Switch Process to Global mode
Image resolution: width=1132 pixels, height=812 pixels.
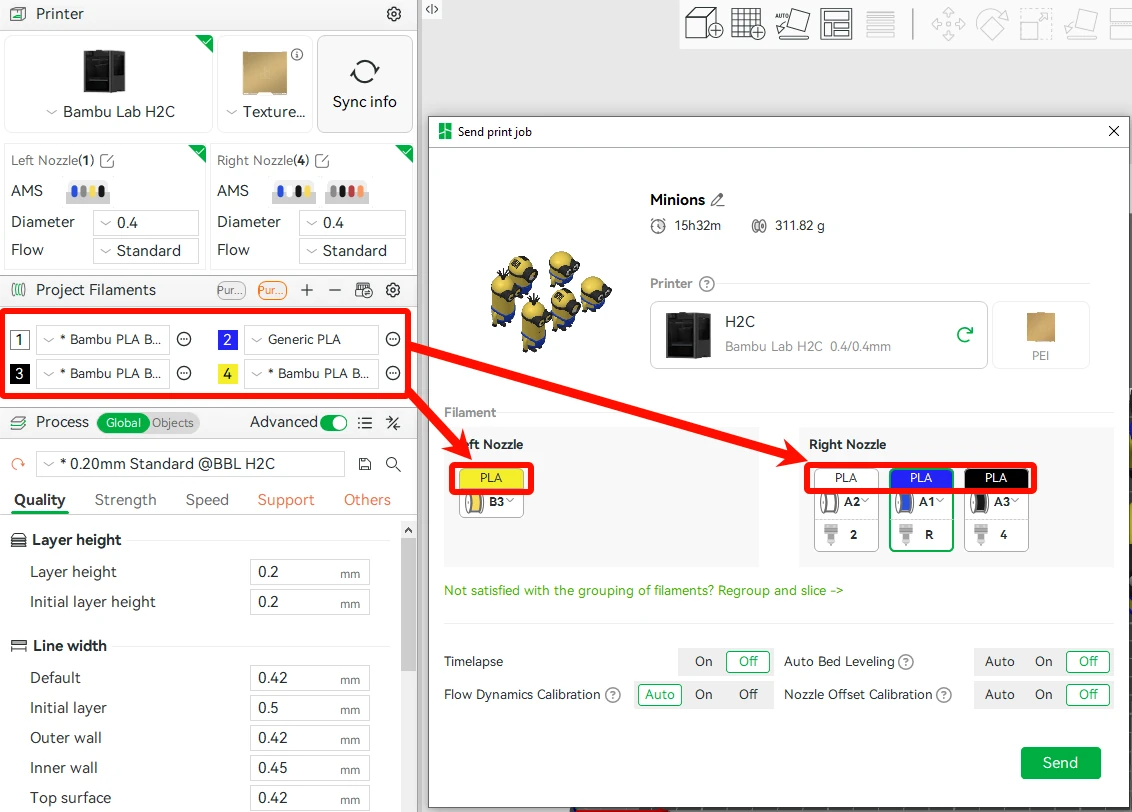(x=123, y=423)
